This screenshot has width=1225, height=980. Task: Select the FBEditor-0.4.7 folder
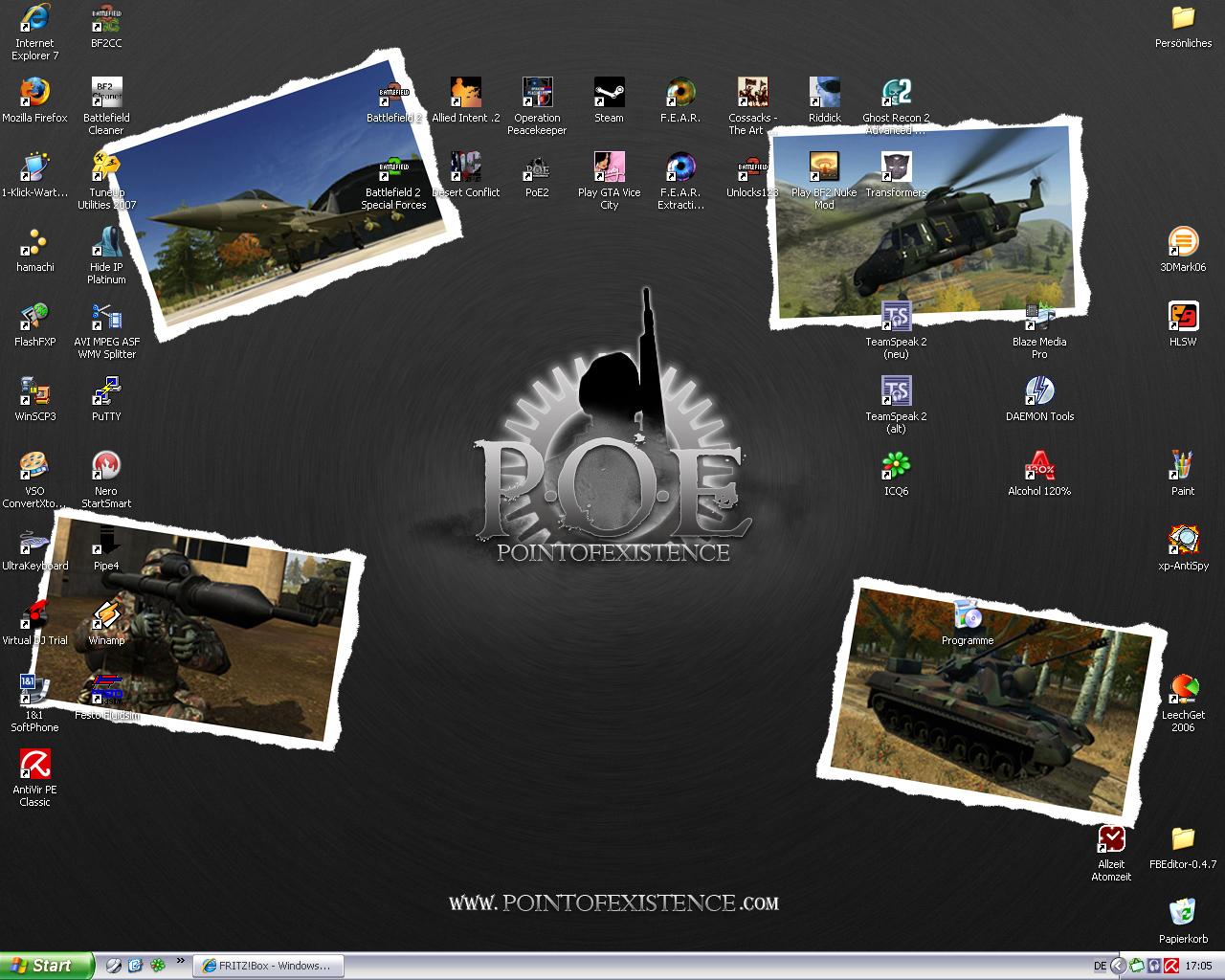pos(1183,839)
